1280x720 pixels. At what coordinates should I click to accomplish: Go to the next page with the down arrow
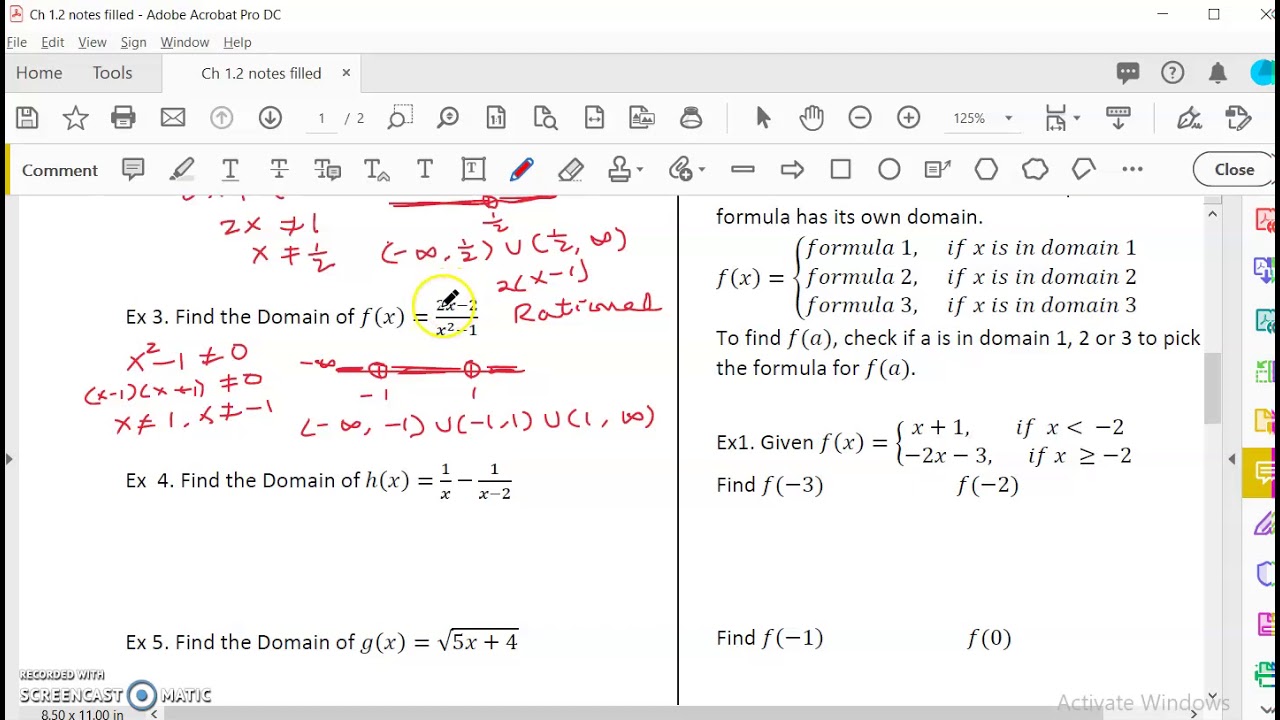point(270,118)
